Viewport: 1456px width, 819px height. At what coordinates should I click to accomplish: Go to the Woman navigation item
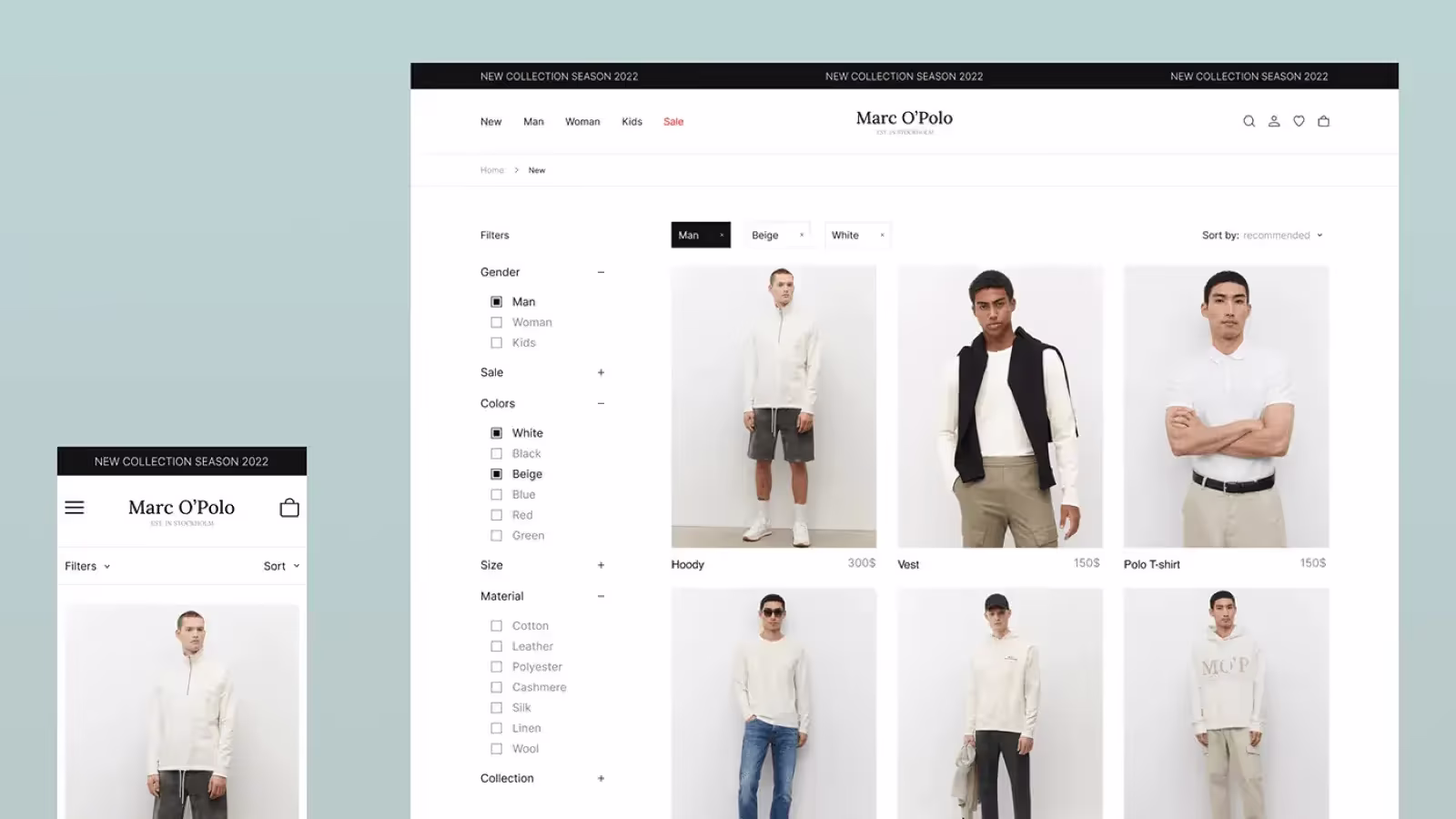(582, 122)
